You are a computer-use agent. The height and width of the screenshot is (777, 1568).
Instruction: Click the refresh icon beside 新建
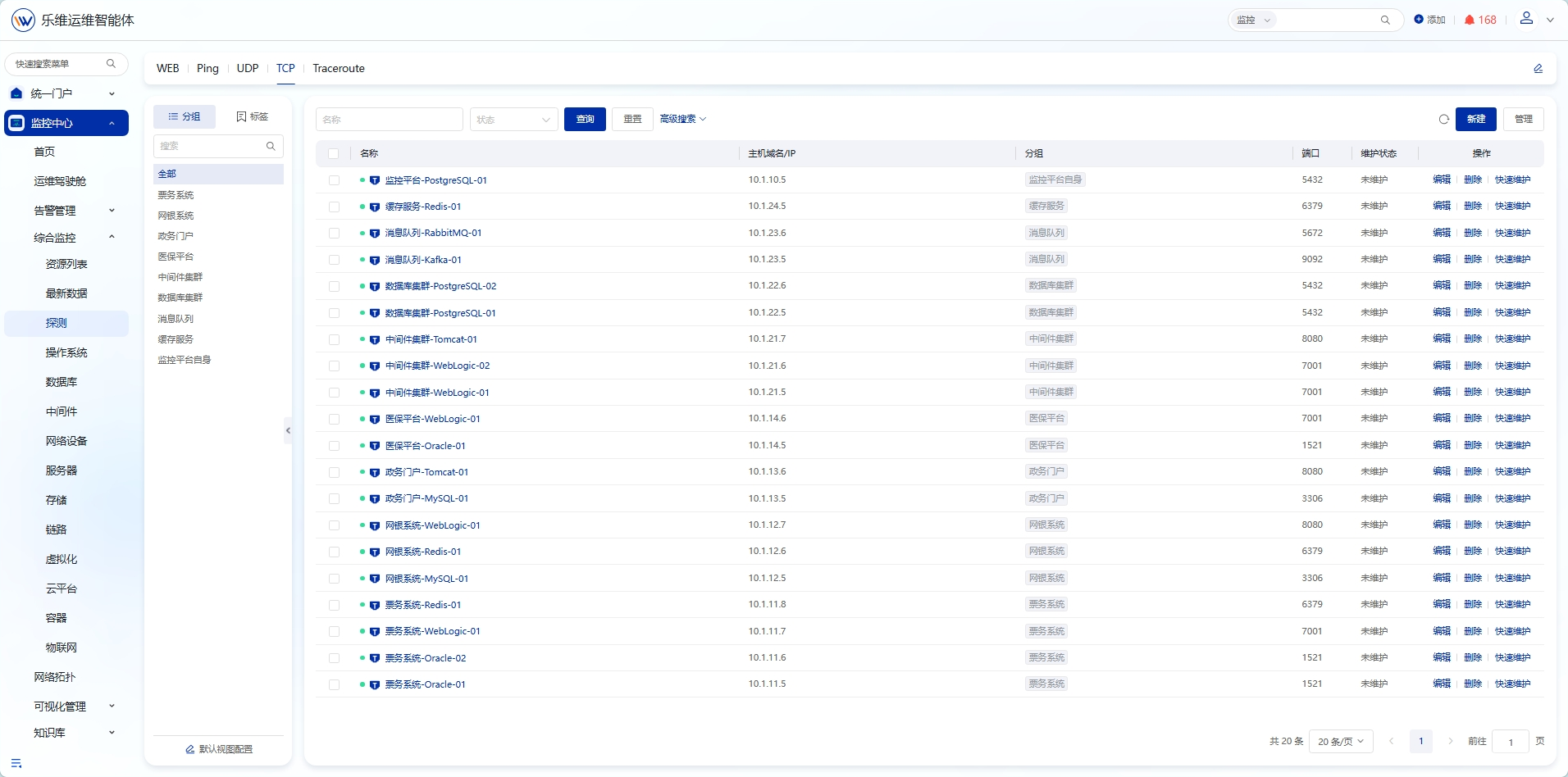coord(1443,120)
